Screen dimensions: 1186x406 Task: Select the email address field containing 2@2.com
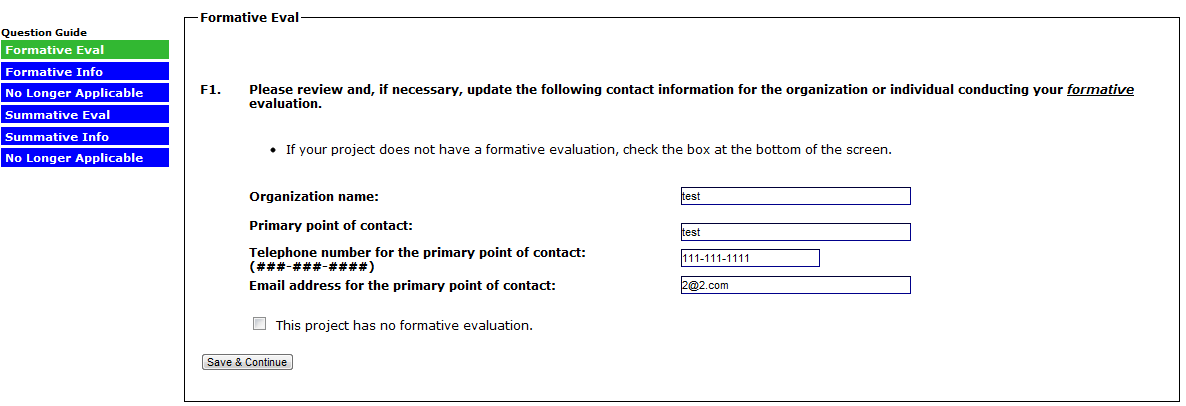pyautogui.click(x=795, y=285)
